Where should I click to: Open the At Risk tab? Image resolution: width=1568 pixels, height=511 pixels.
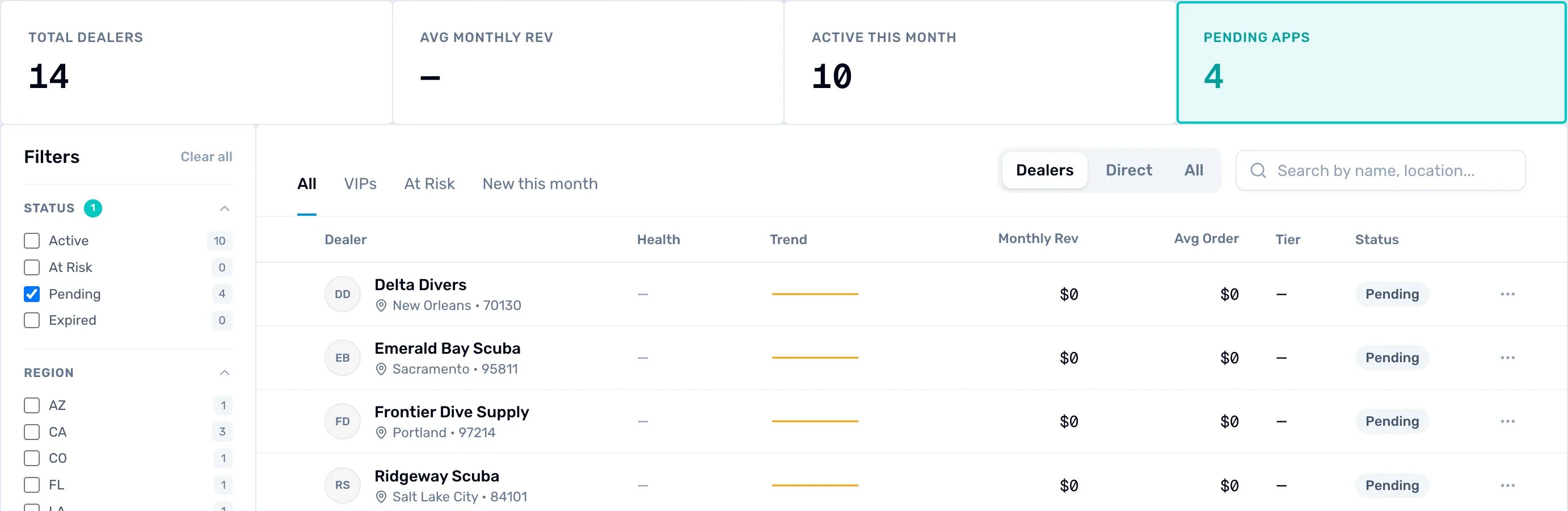429,184
